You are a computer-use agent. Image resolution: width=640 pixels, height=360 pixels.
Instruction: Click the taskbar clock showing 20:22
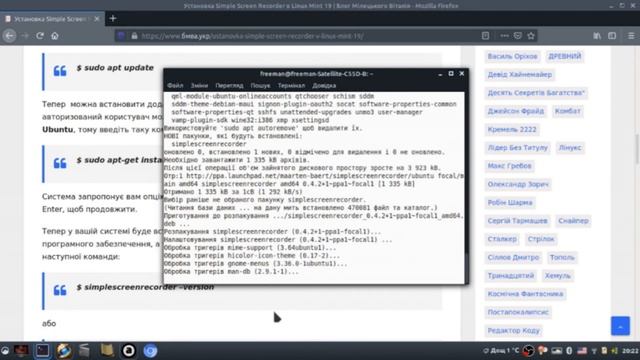[630, 351]
